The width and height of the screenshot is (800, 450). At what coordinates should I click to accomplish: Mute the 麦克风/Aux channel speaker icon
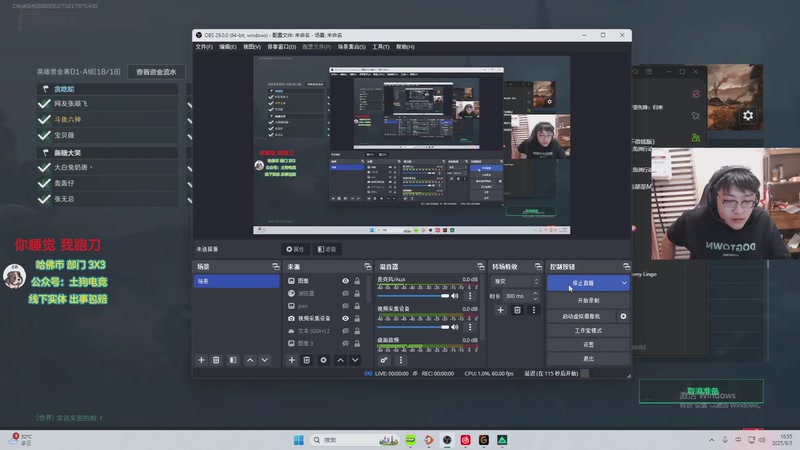pos(455,296)
